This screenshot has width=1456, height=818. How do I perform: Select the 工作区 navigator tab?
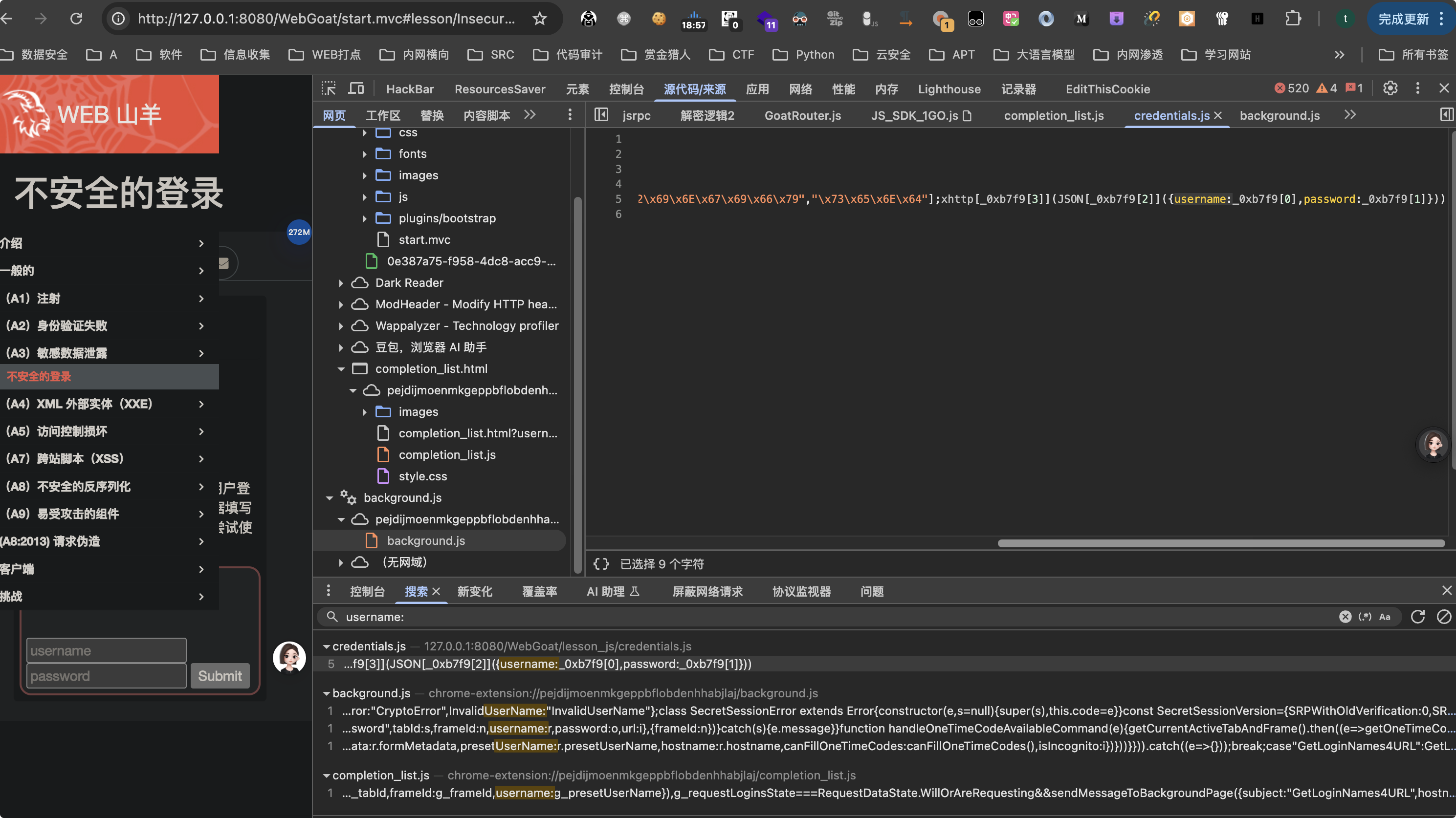tap(383, 115)
